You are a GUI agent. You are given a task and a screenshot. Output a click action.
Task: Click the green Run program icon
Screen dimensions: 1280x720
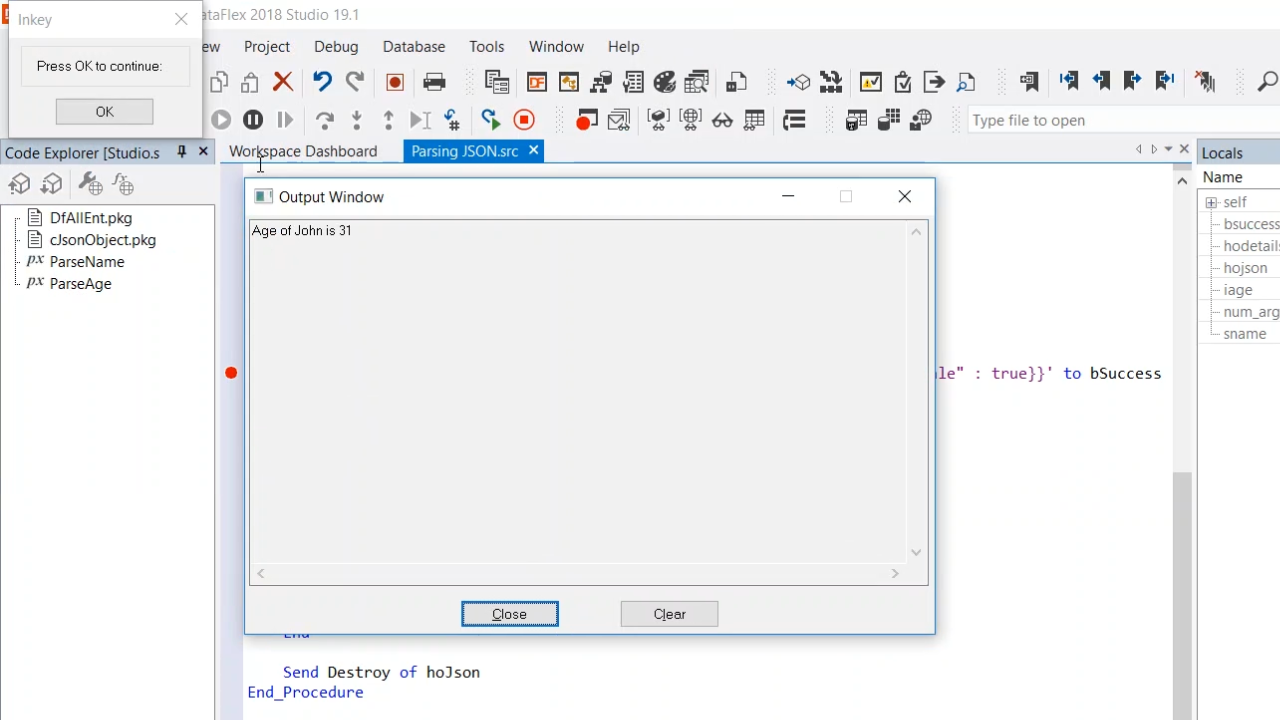pos(490,120)
